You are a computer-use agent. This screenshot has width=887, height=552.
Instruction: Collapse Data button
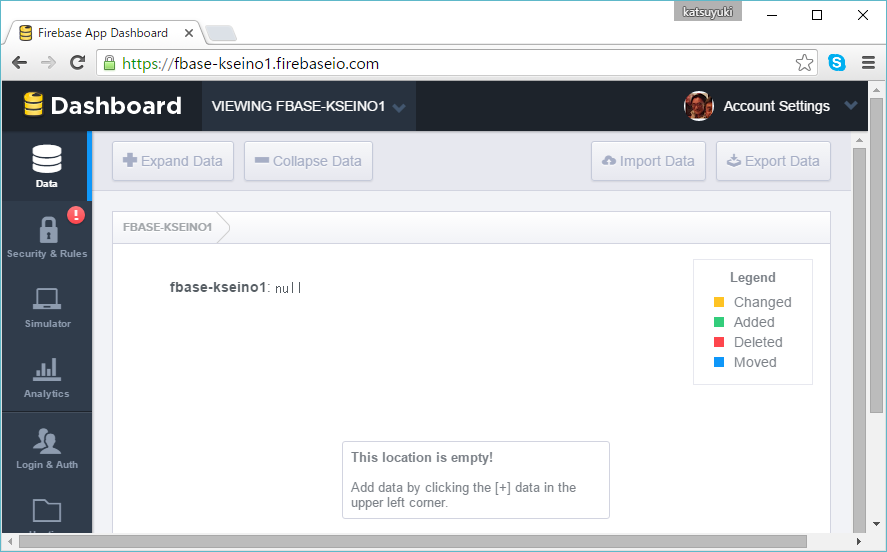pos(308,161)
